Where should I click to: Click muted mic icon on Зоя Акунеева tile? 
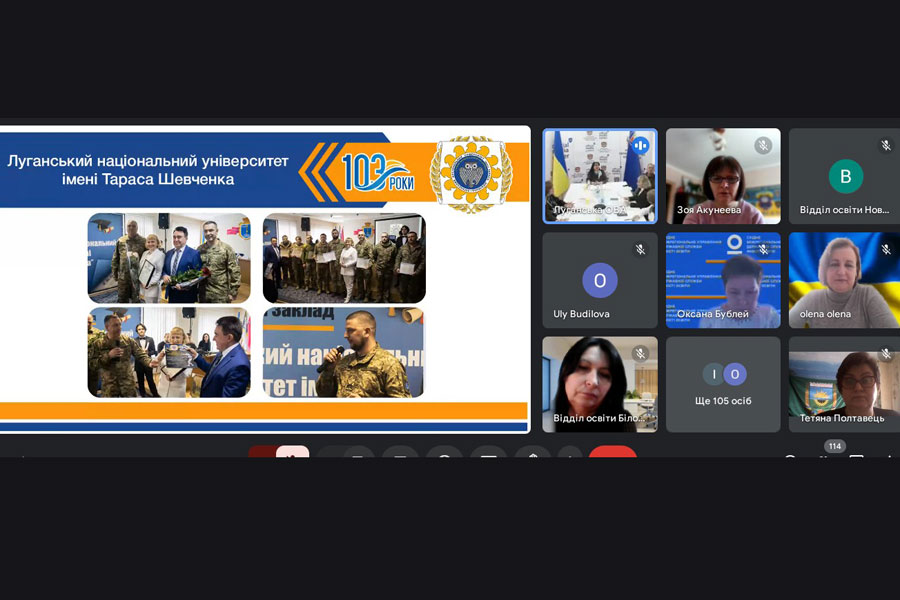[763, 145]
